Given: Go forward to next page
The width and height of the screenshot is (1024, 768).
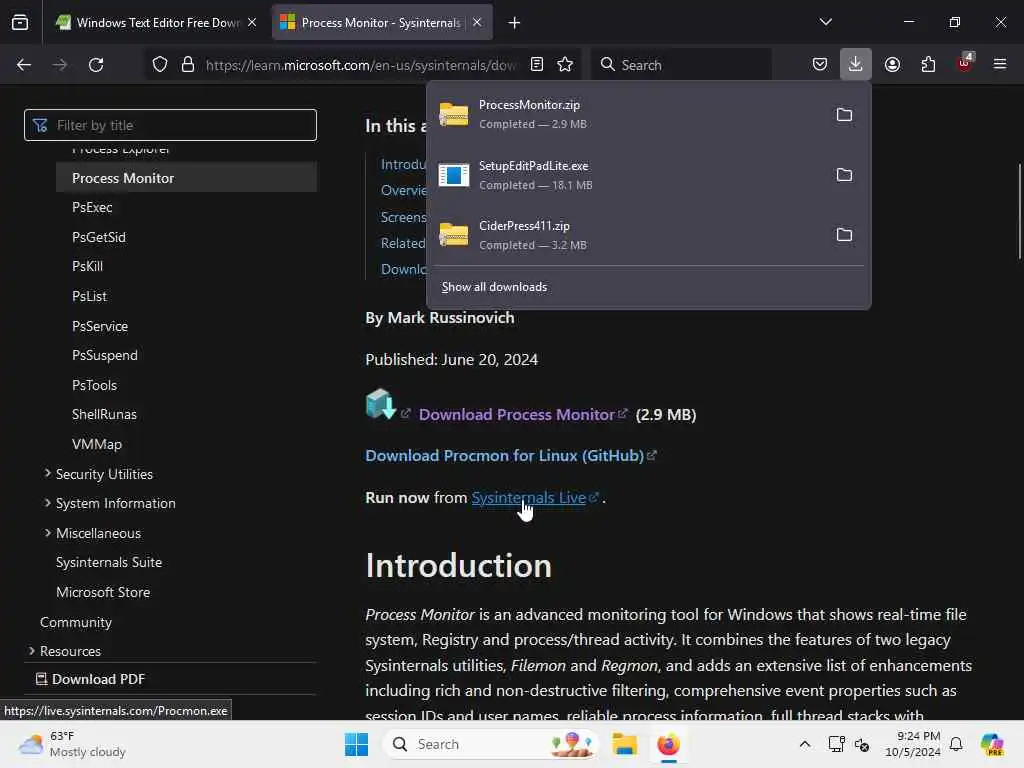Looking at the screenshot, I should pos(60,65).
